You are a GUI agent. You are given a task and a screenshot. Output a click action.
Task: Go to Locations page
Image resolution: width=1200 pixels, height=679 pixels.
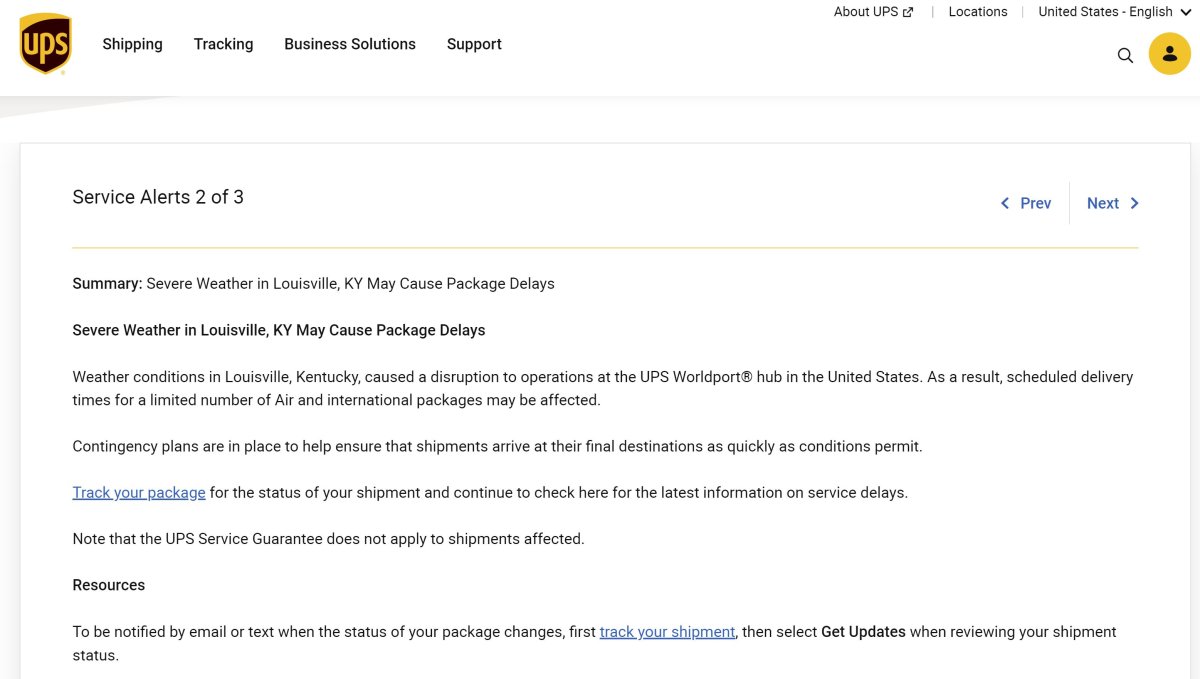978,12
